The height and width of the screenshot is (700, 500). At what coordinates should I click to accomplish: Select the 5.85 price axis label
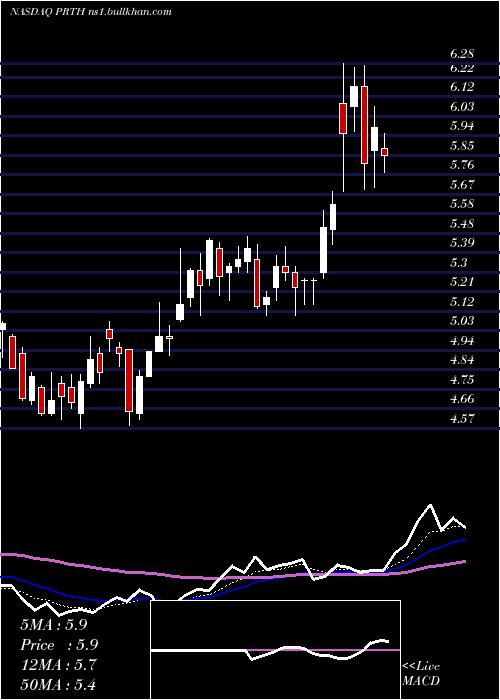pyautogui.click(x=462, y=146)
